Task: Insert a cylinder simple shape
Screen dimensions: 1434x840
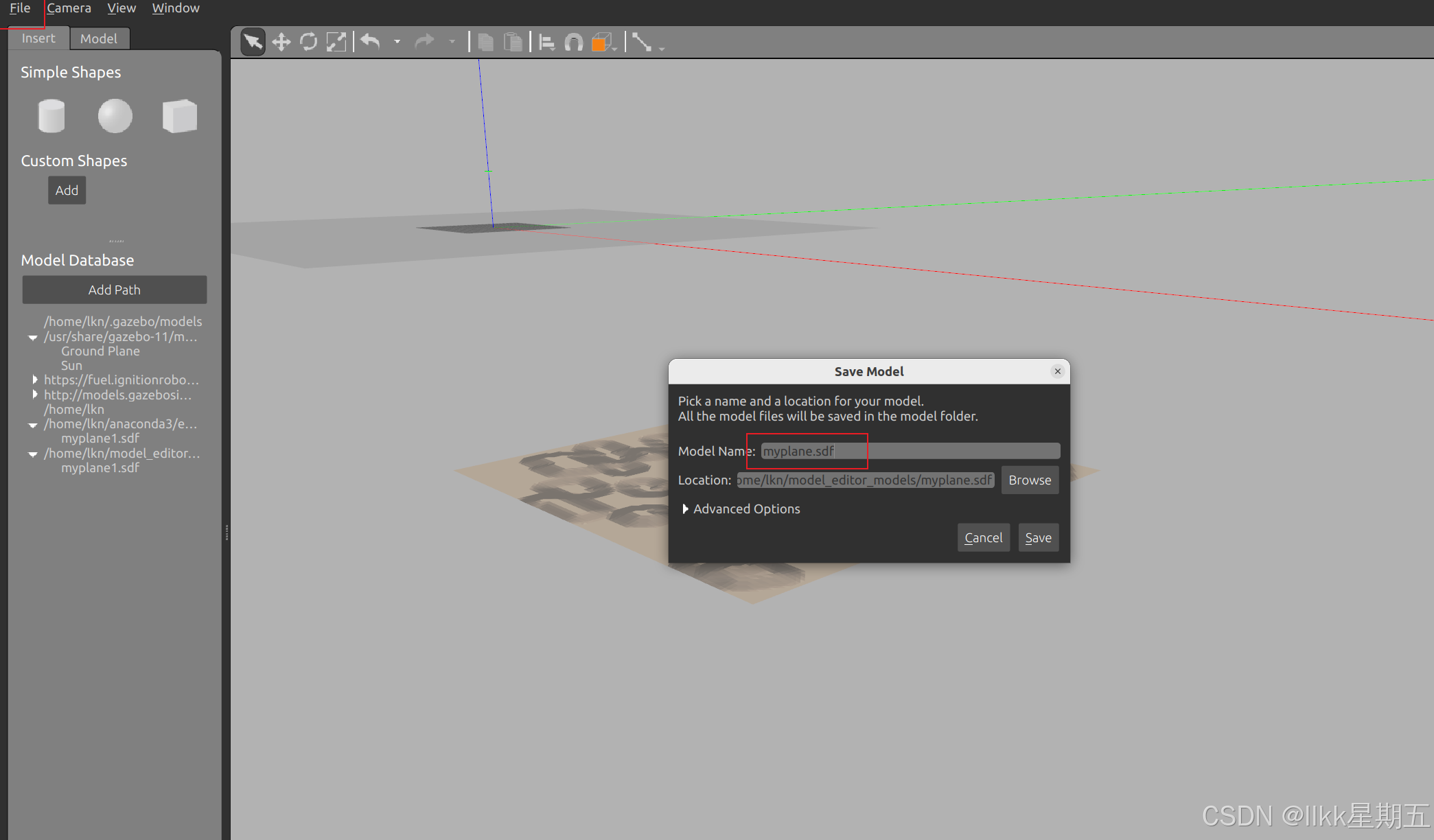Action: (51, 115)
